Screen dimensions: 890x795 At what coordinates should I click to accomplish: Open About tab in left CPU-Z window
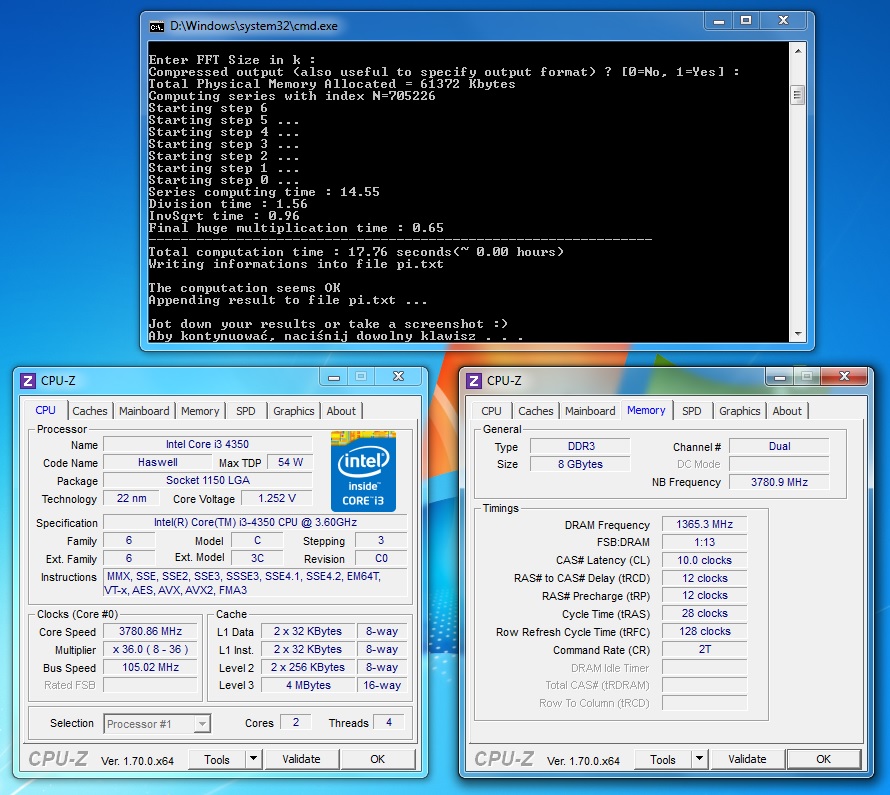click(341, 411)
